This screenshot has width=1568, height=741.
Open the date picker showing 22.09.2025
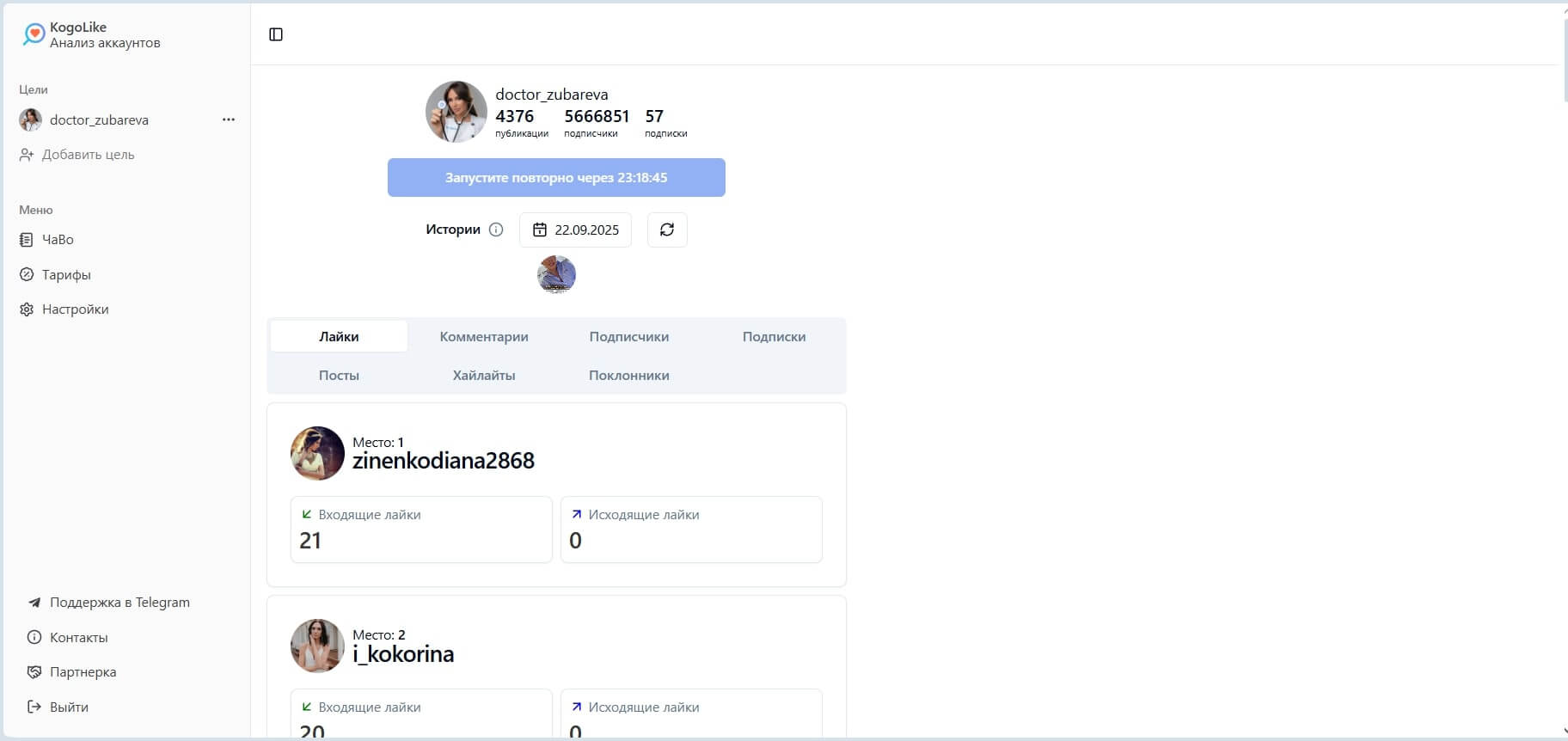575,230
